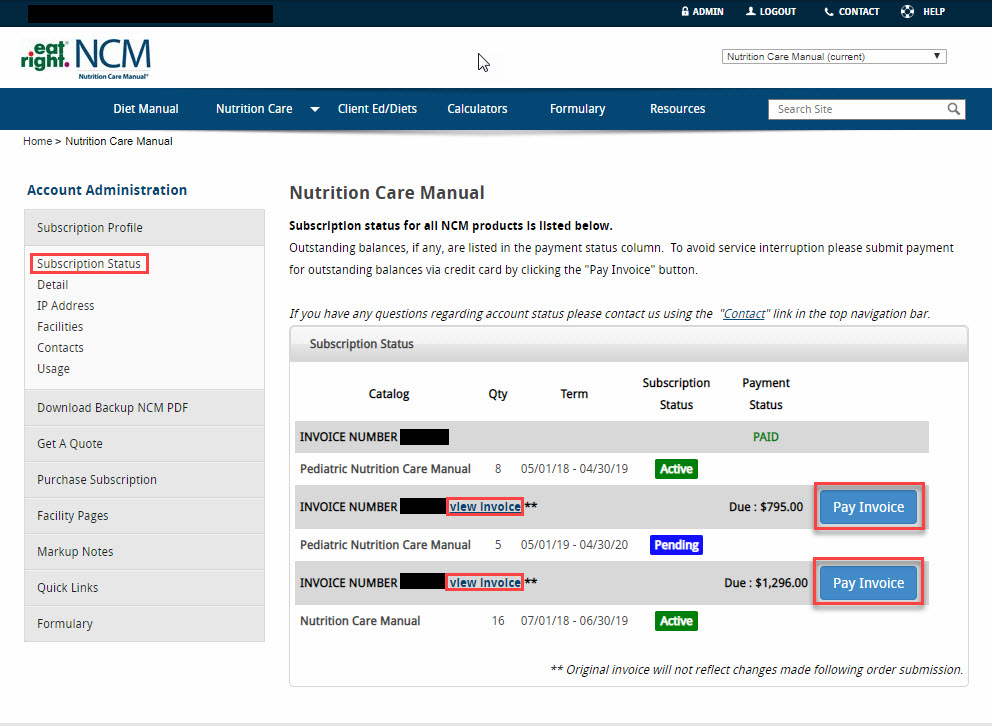Screen dimensions: 992x726
Task: Open Facility Pages in sidebar
Action: [144, 516]
